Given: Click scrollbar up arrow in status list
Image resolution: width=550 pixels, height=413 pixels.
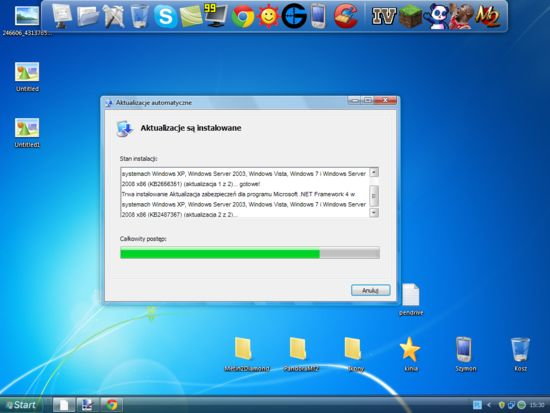Looking at the screenshot, I should [374, 172].
